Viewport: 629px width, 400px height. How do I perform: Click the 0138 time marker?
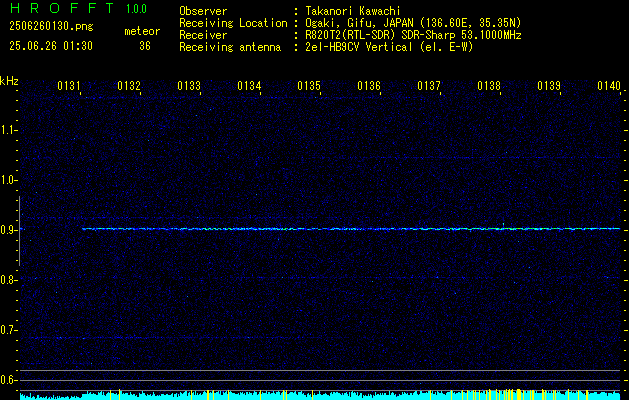(489, 86)
